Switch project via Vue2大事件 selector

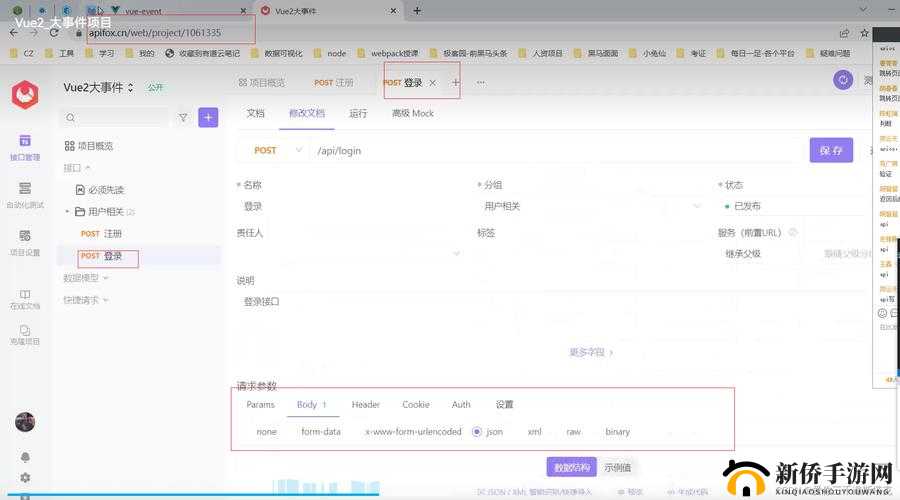[98, 87]
